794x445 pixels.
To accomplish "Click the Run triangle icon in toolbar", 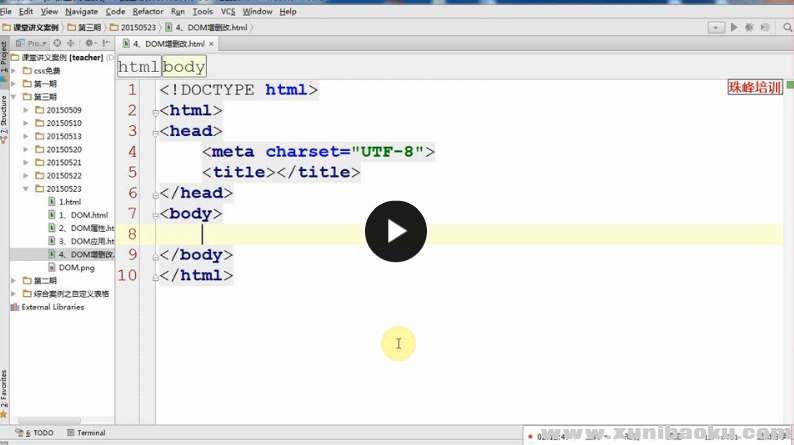I will coord(734,27).
